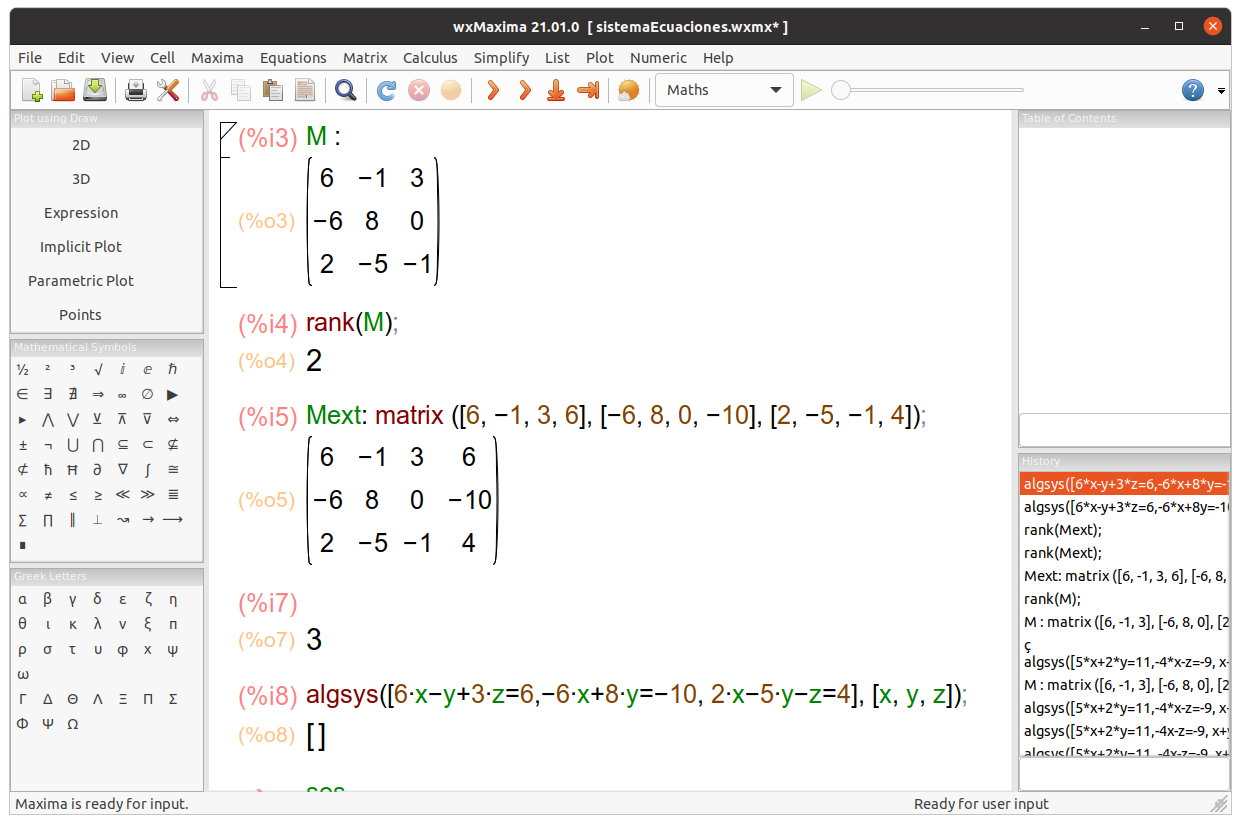
Task: Open the Maths cell style dropdown
Action: [x=724, y=89]
